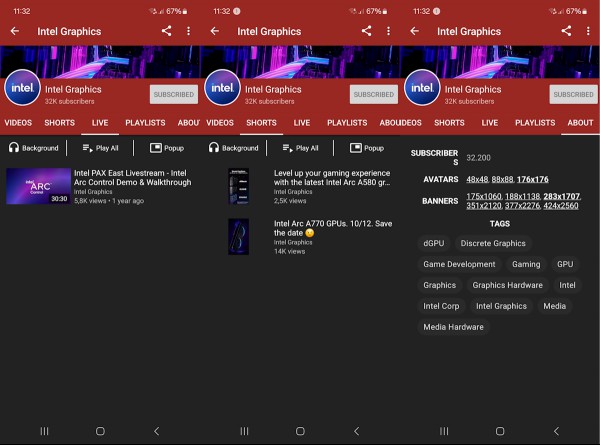Open 48x48 avatar link
The height and width of the screenshot is (445, 600).
(x=477, y=179)
